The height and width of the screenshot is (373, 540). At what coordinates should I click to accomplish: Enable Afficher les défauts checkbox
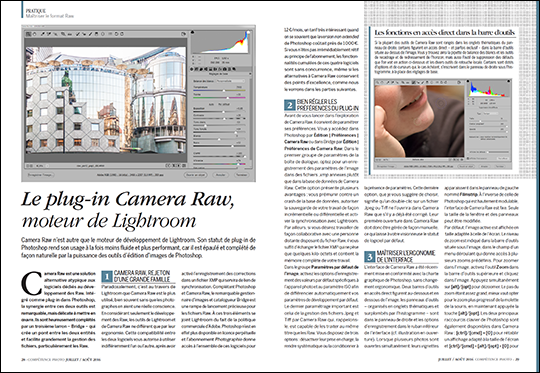coord(468,152)
